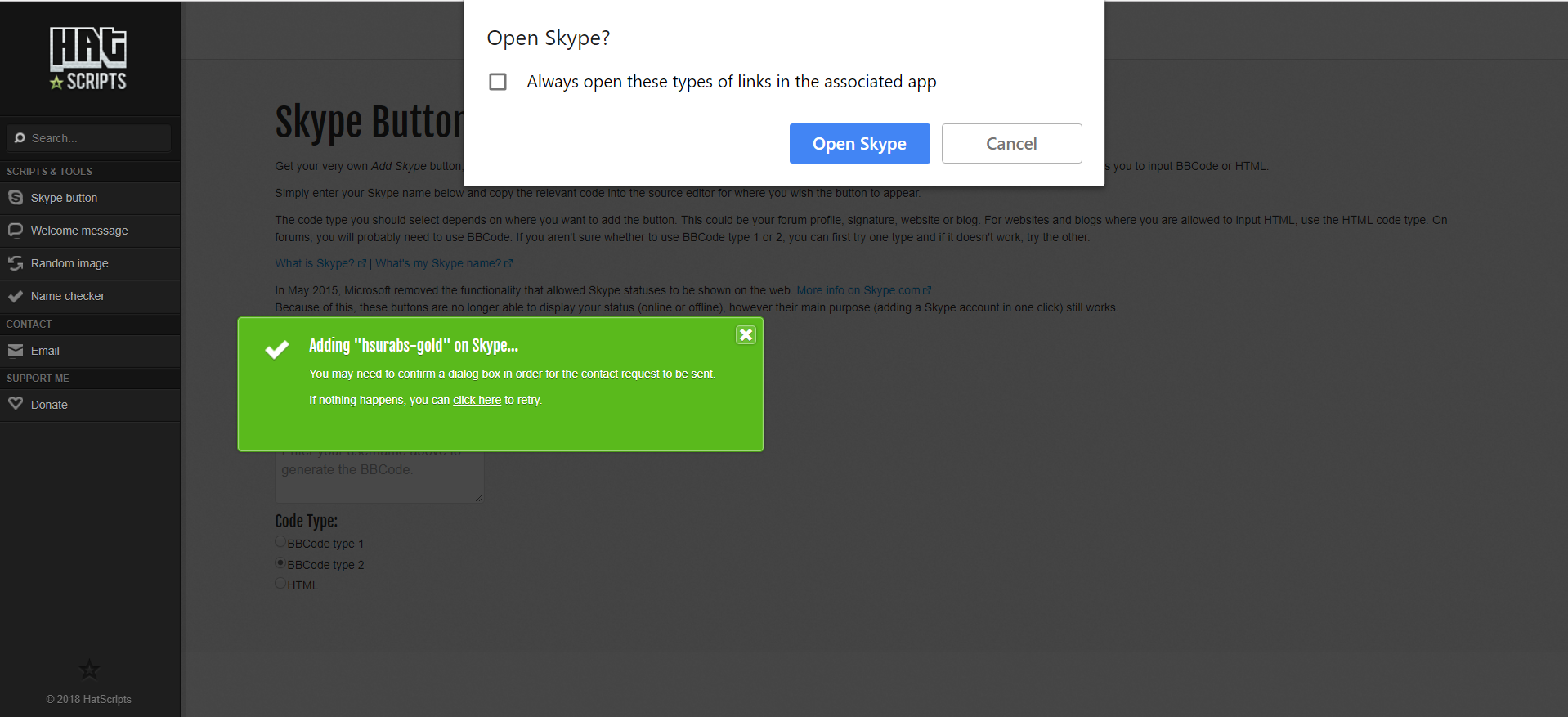Click the Skype button sidebar icon
Viewport: 1568px width, 717px height.
coord(16,197)
